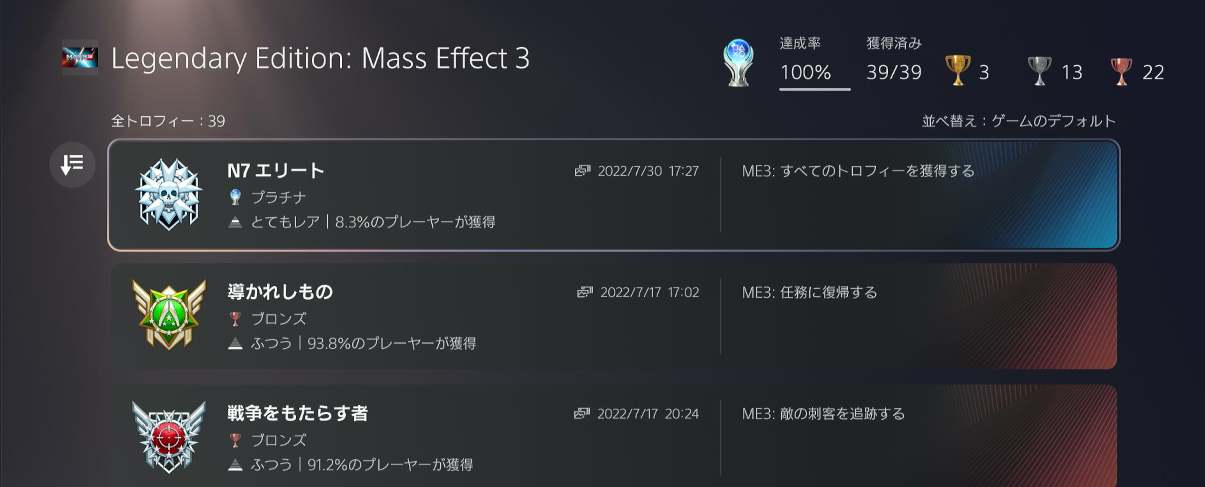This screenshot has width=1205, height=487.
Task: Click the 全トロフィー：39 label
Action: point(168,121)
